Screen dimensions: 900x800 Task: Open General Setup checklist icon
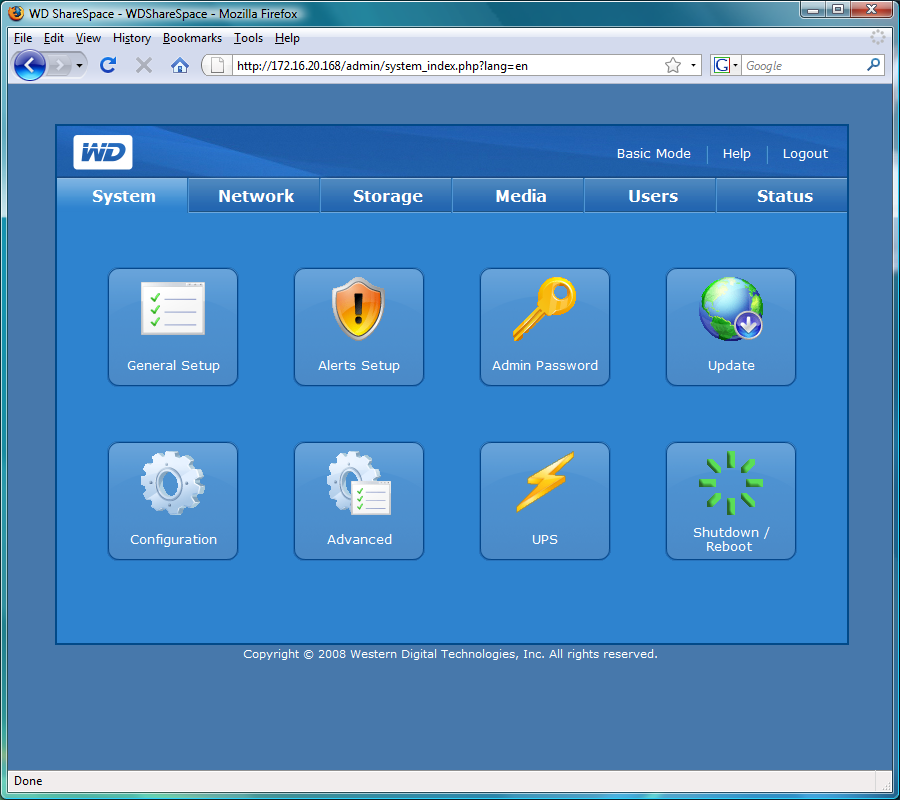tap(173, 309)
